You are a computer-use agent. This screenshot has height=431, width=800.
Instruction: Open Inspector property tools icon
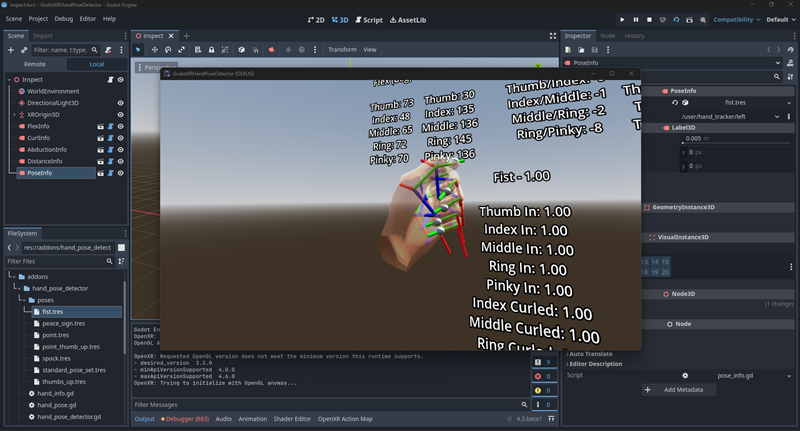point(790,77)
